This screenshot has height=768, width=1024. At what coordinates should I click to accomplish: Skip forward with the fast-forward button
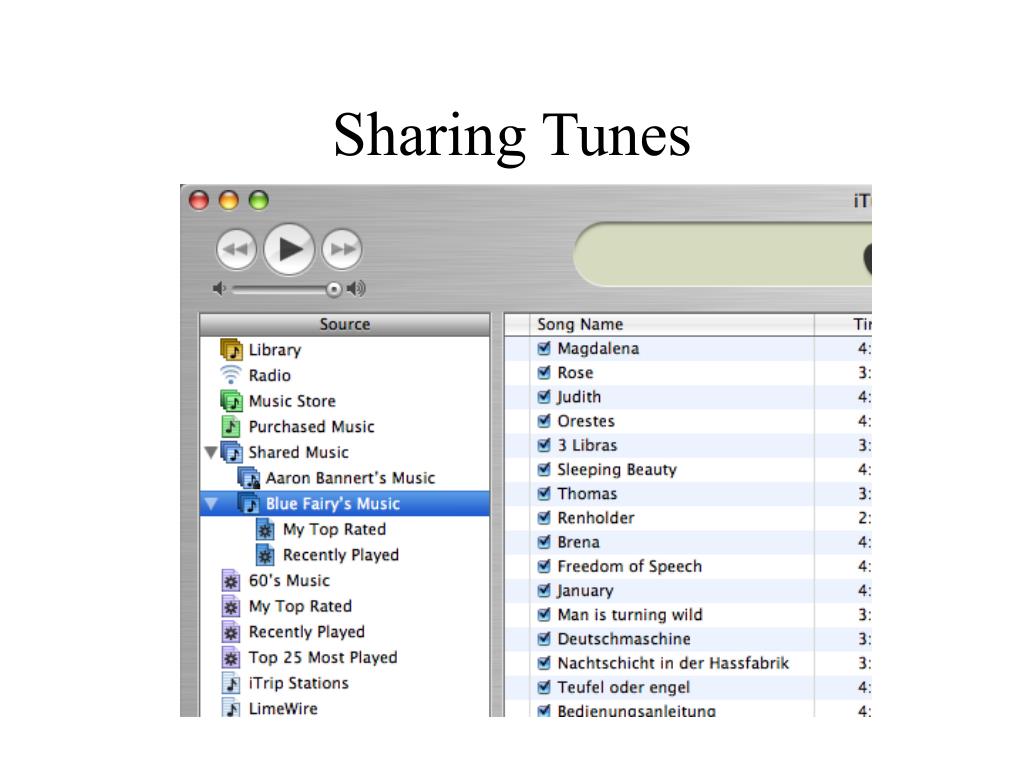point(342,249)
